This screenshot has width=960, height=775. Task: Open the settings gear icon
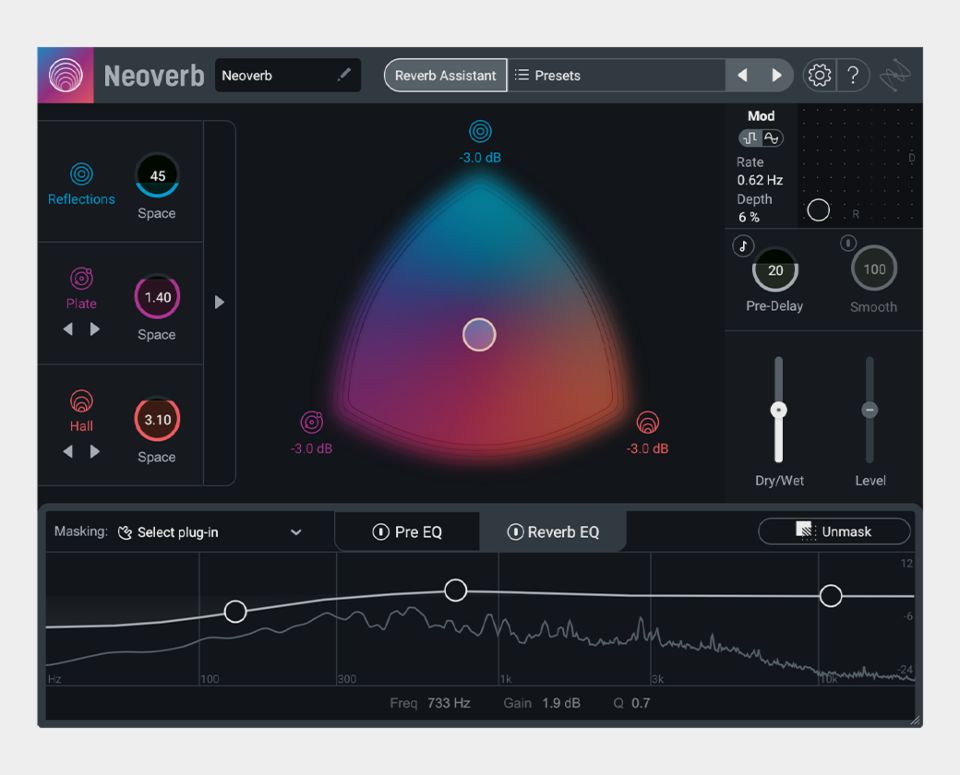coord(819,75)
